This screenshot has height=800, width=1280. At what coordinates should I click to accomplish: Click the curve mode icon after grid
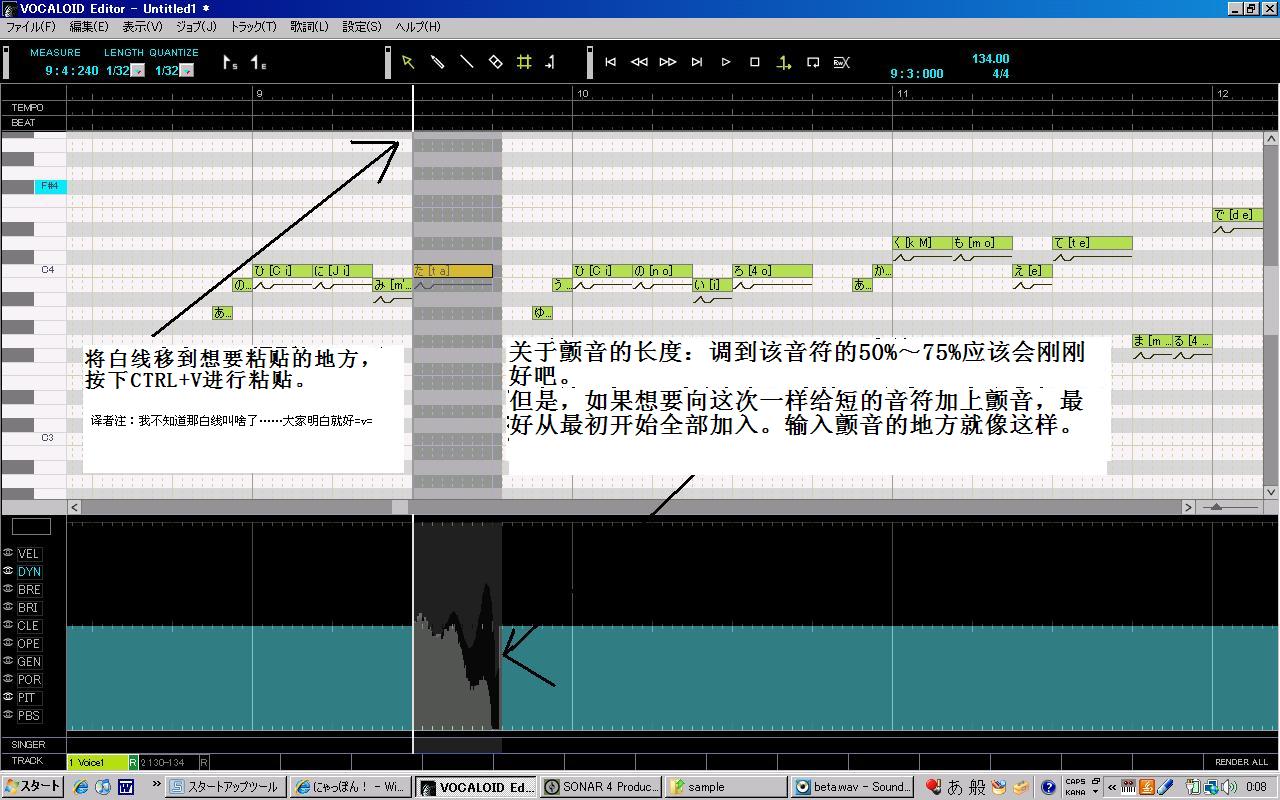[550, 62]
